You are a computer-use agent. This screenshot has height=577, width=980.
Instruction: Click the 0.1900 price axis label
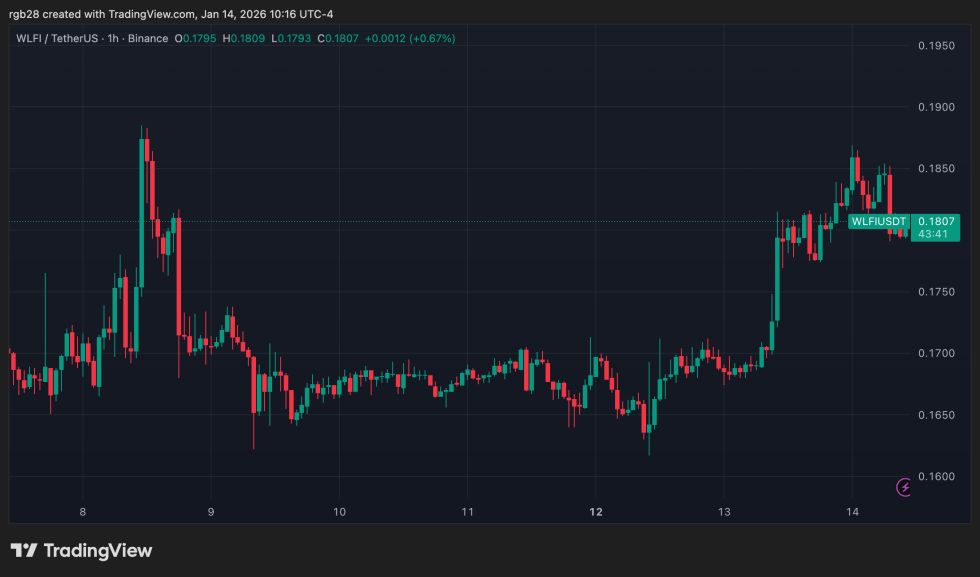click(937, 107)
